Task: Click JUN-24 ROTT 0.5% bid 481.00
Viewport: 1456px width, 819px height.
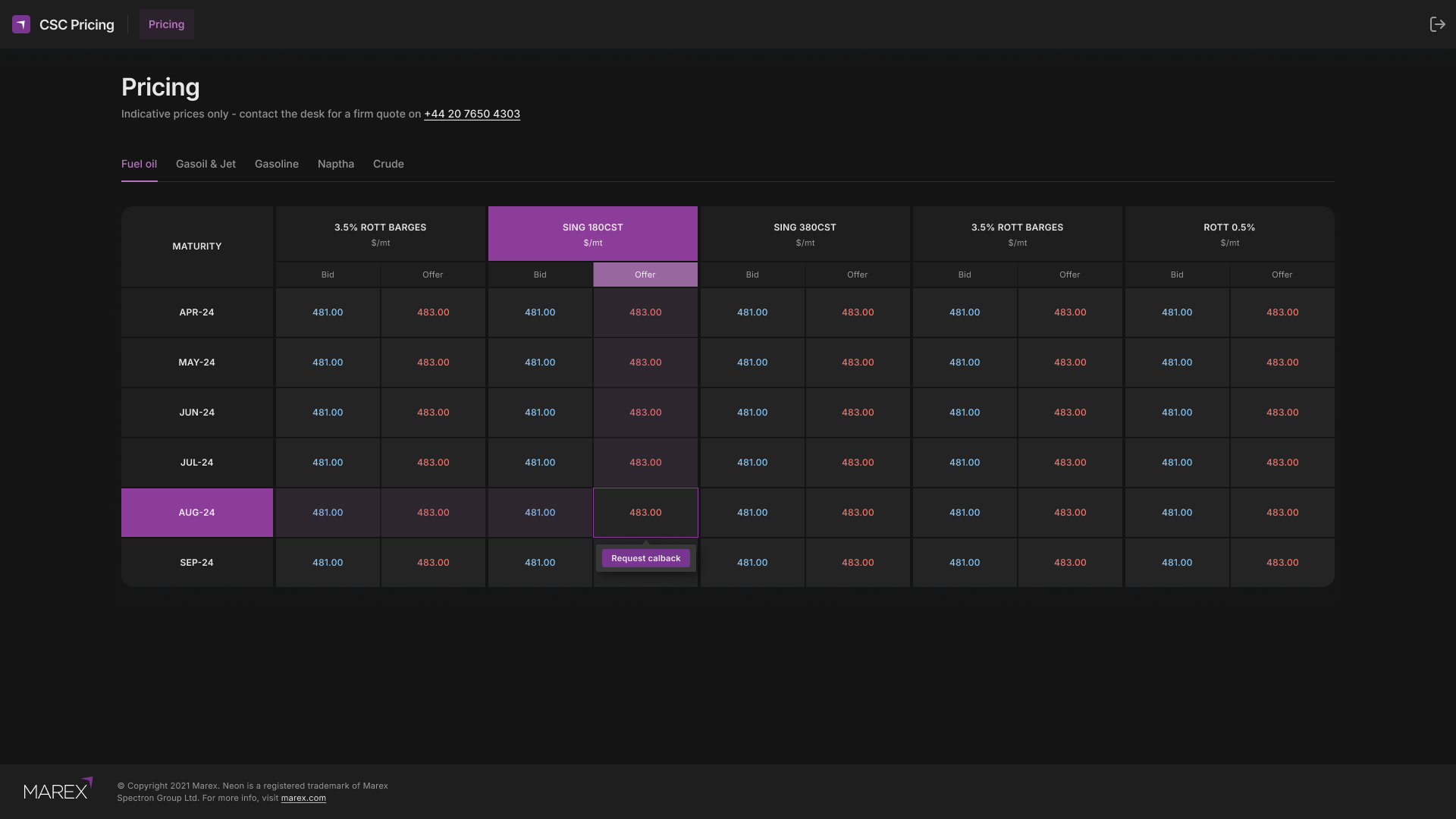Action: tap(1177, 413)
